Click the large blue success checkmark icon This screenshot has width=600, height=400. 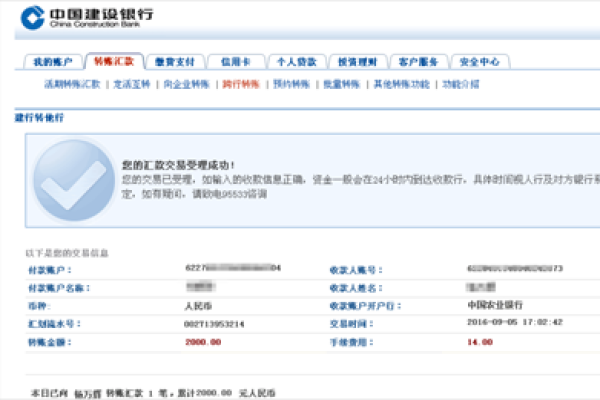pyautogui.click(x=74, y=180)
